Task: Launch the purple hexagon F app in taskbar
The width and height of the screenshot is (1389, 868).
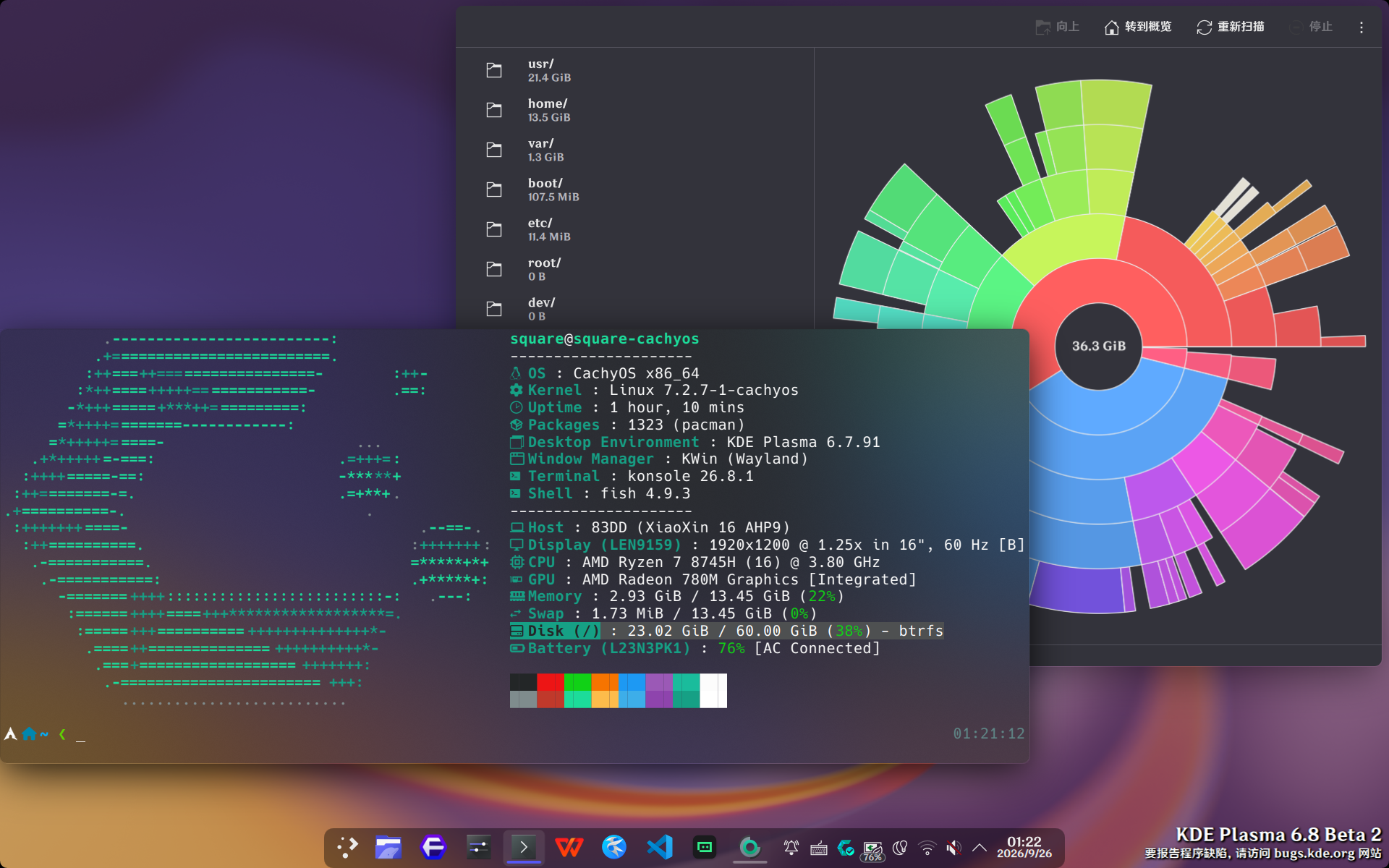Action: [433, 847]
